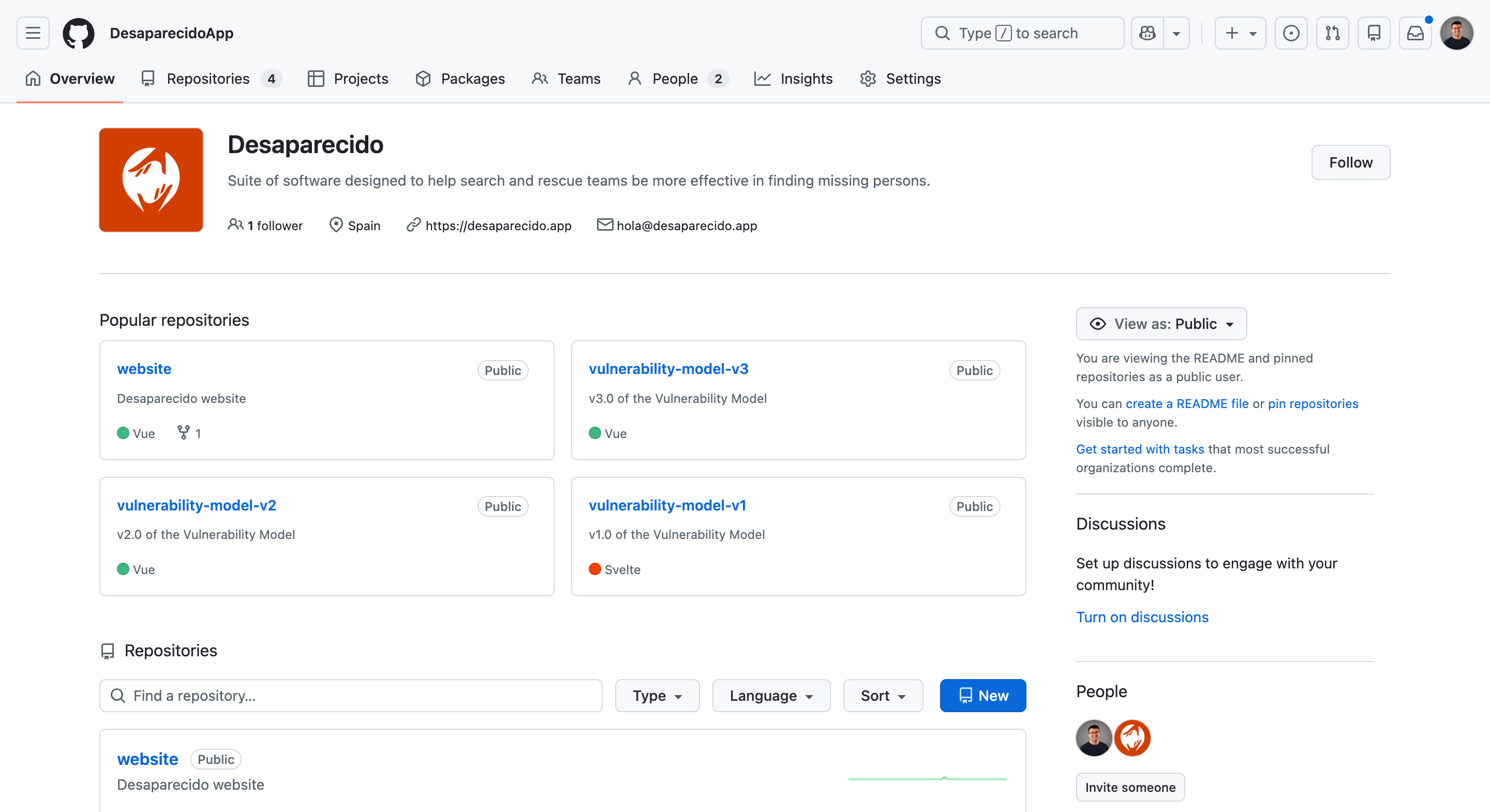Expand the Sort dropdown
Image resolution: width=1490 pixels, height=812 pixels.
point(883,696)
